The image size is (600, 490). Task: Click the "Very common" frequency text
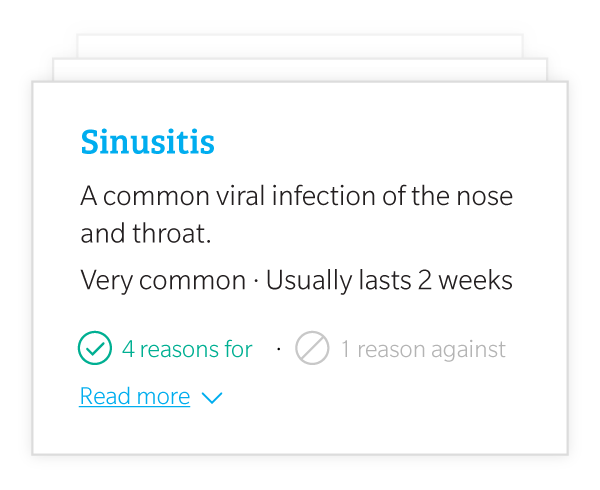pos(163,281)
